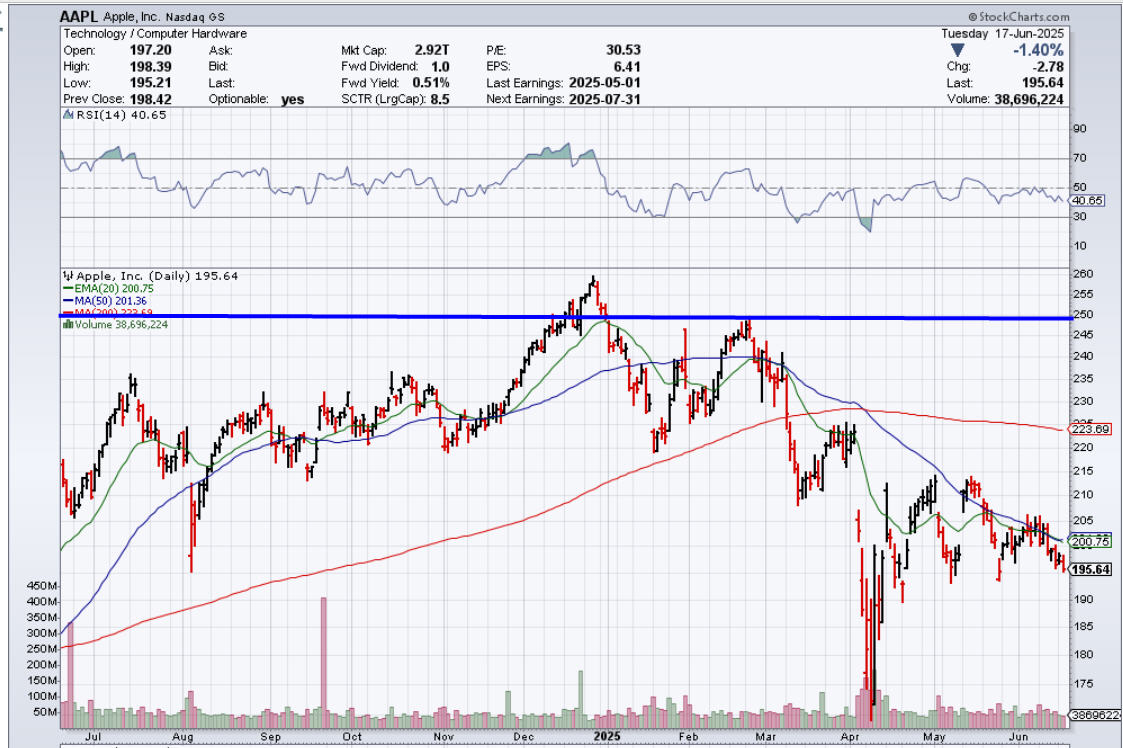Click the Technology / Computer Hardware sector text
The width and height of the screenshot is (1123, 748).
point(154,33)
